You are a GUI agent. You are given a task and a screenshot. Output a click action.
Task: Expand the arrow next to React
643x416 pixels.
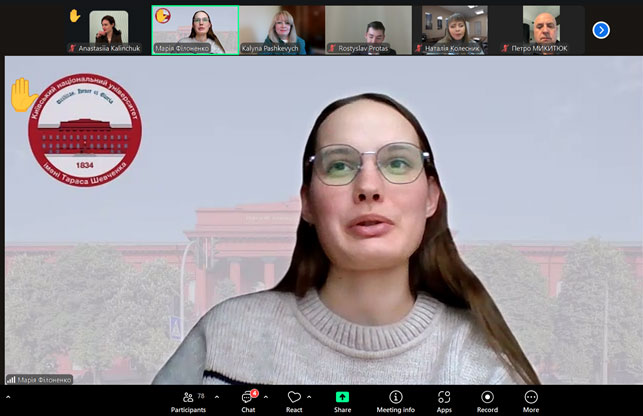(309, 397)
